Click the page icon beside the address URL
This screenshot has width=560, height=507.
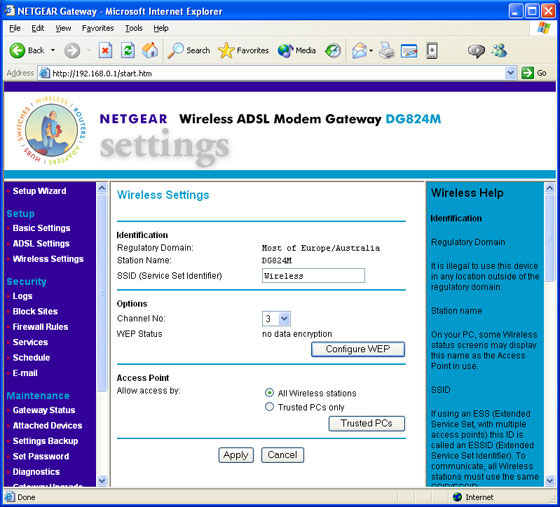(44, 73)
